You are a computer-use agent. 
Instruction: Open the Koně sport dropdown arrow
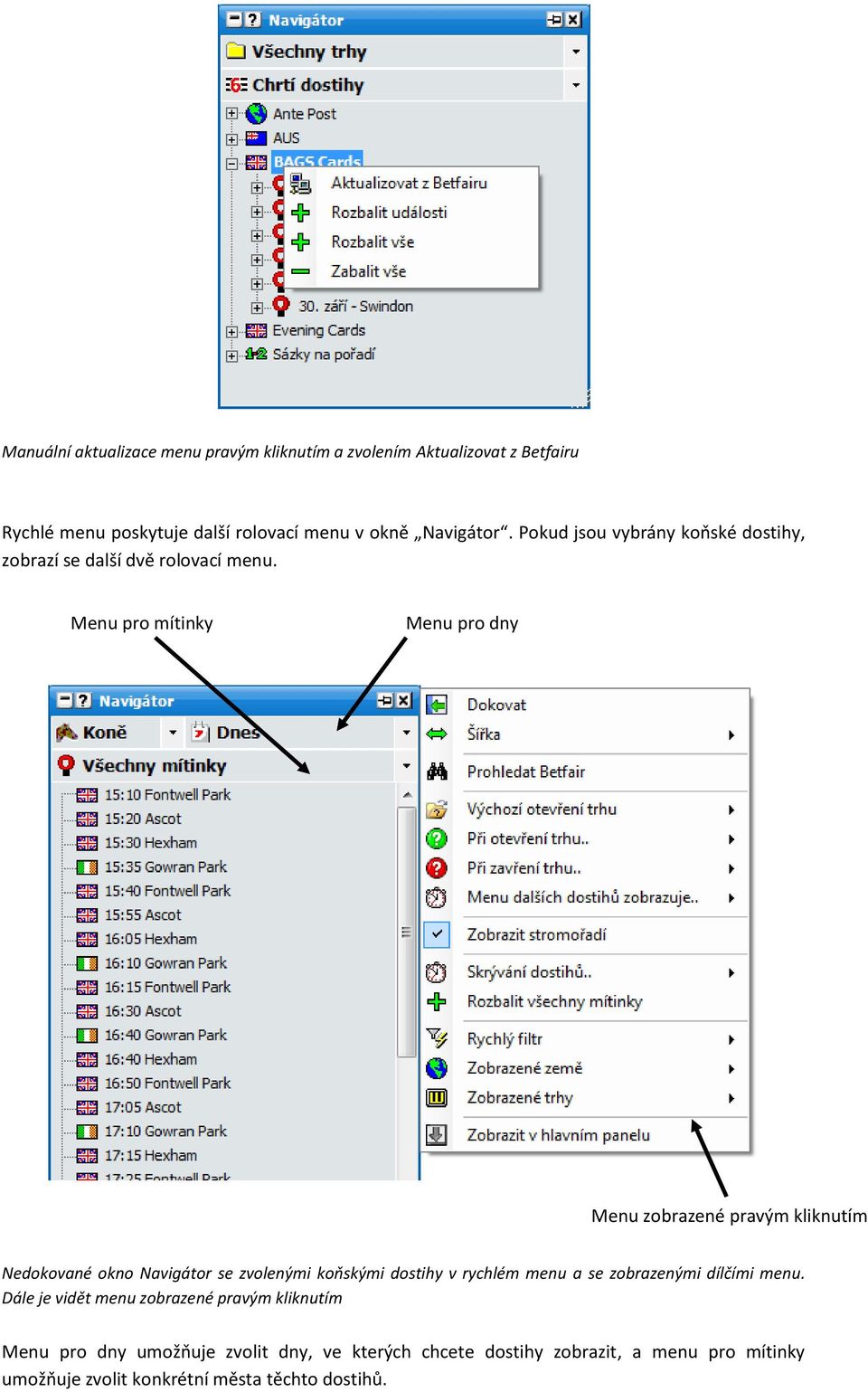173,732
